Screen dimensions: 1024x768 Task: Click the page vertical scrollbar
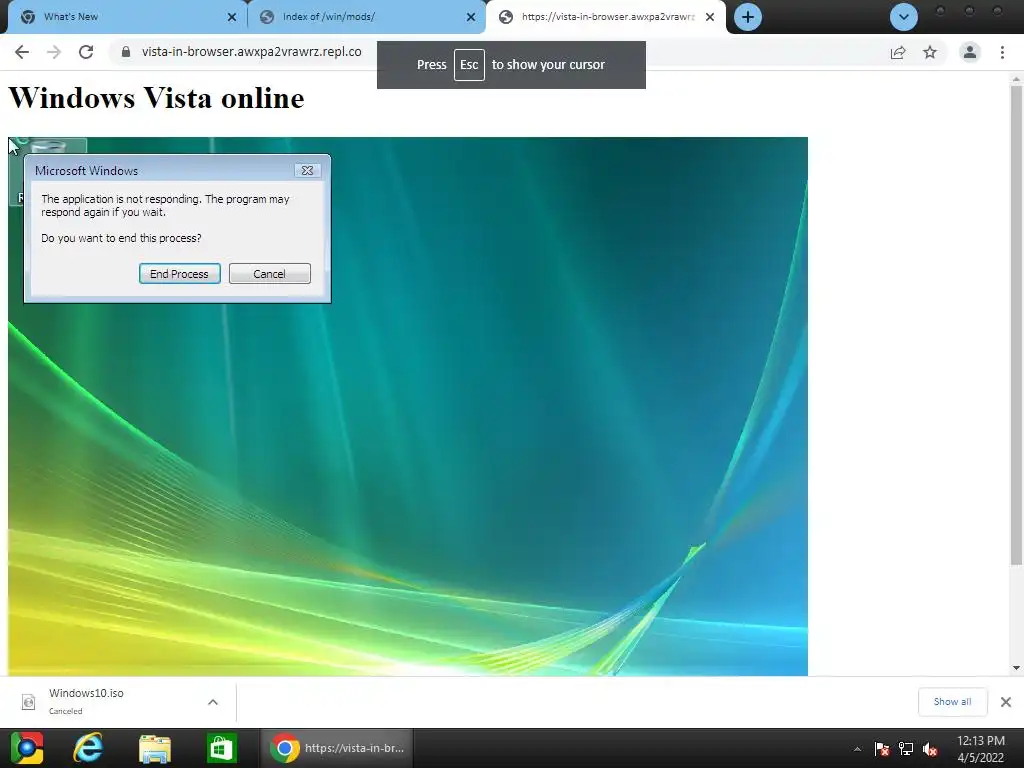[x=1016, y=325]
